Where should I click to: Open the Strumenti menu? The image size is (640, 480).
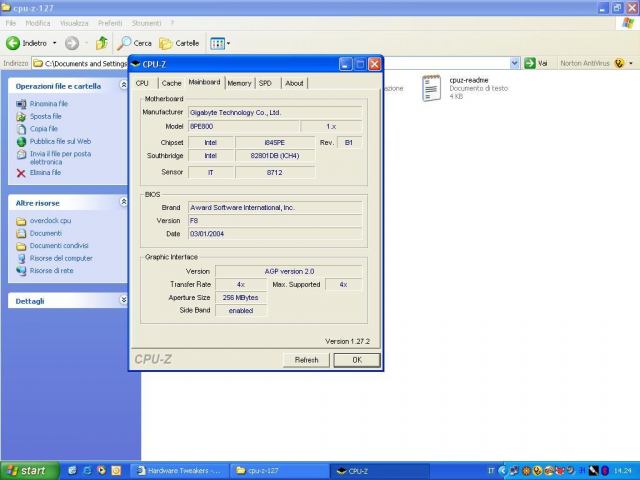(x=146, y=23)
